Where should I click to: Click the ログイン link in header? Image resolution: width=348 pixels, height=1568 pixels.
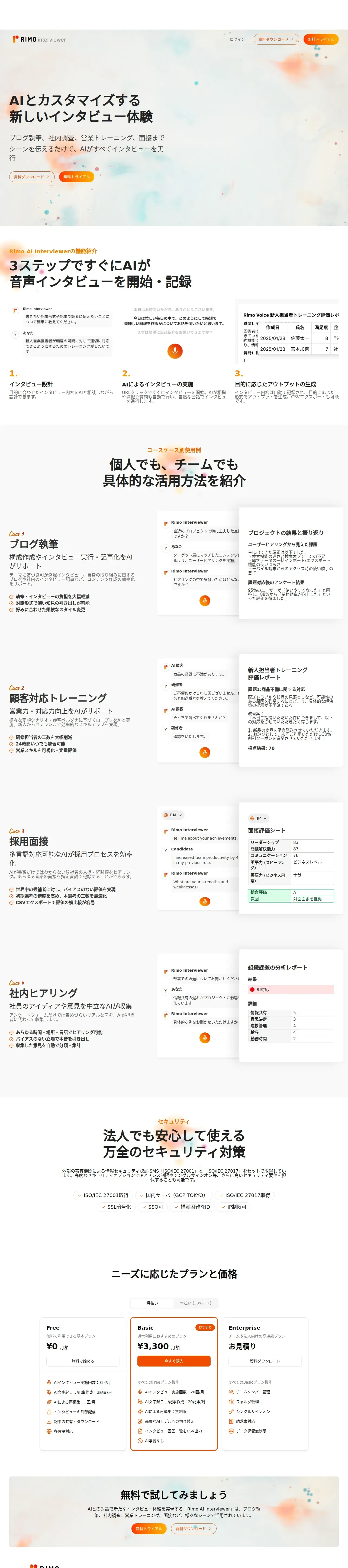[x=237, y=40]
